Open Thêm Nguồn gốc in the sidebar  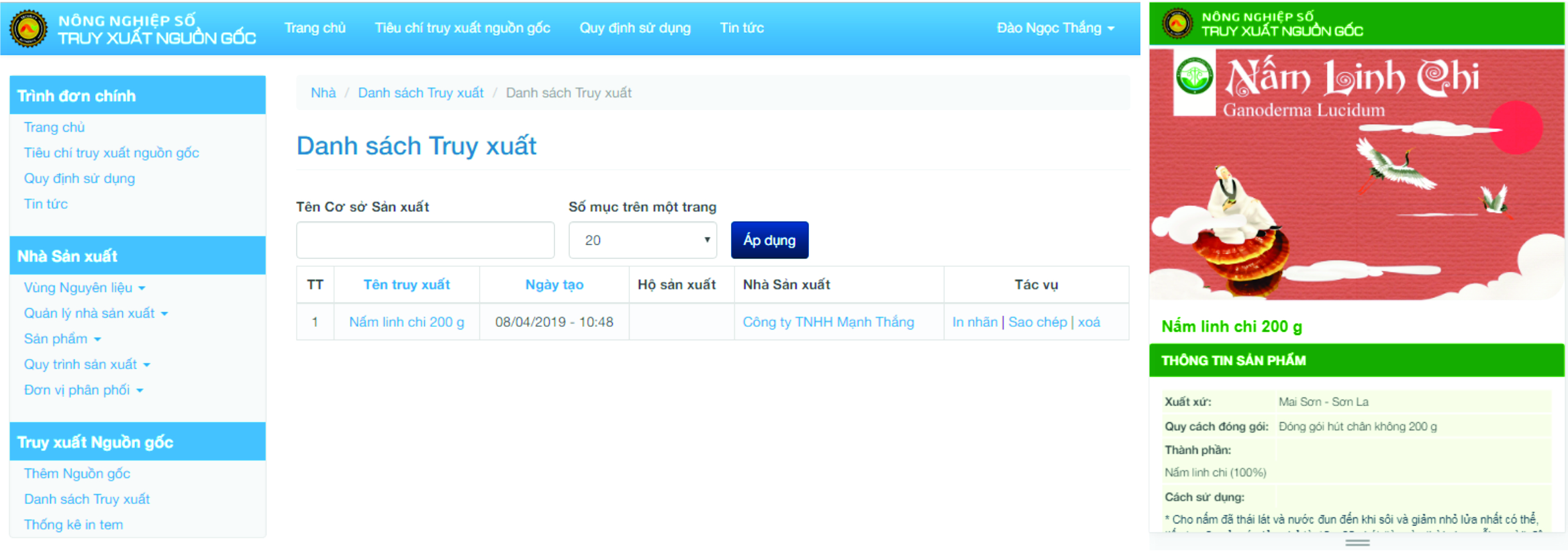(77, 474)
